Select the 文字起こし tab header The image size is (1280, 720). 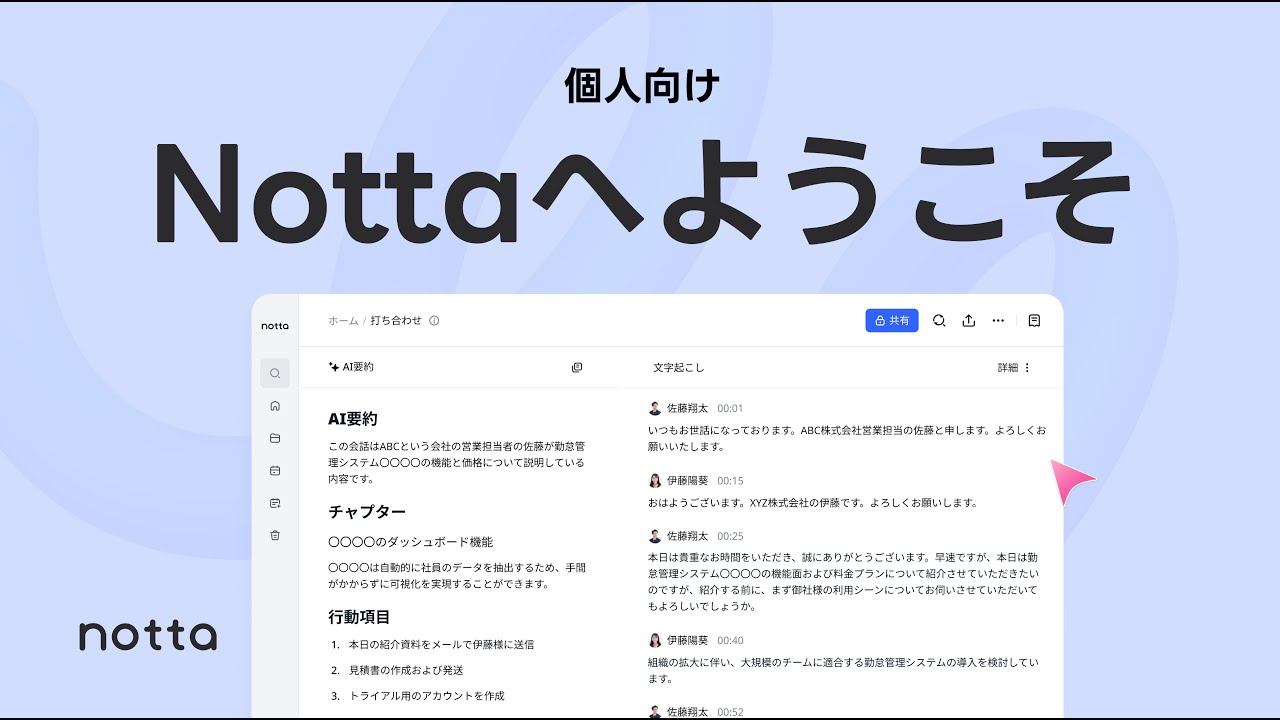pyautogui.click(x=679, y=367)
